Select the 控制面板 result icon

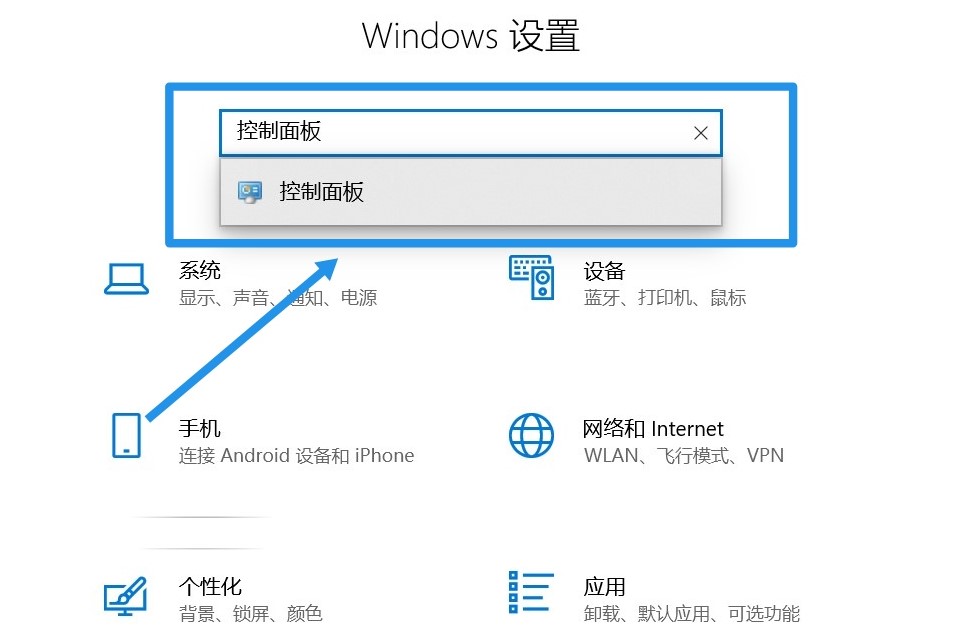(x=250, y=192)
